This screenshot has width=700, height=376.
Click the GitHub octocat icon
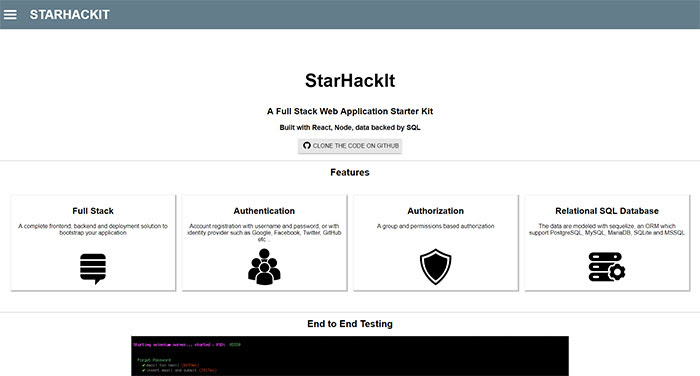(x=307, y=146)
